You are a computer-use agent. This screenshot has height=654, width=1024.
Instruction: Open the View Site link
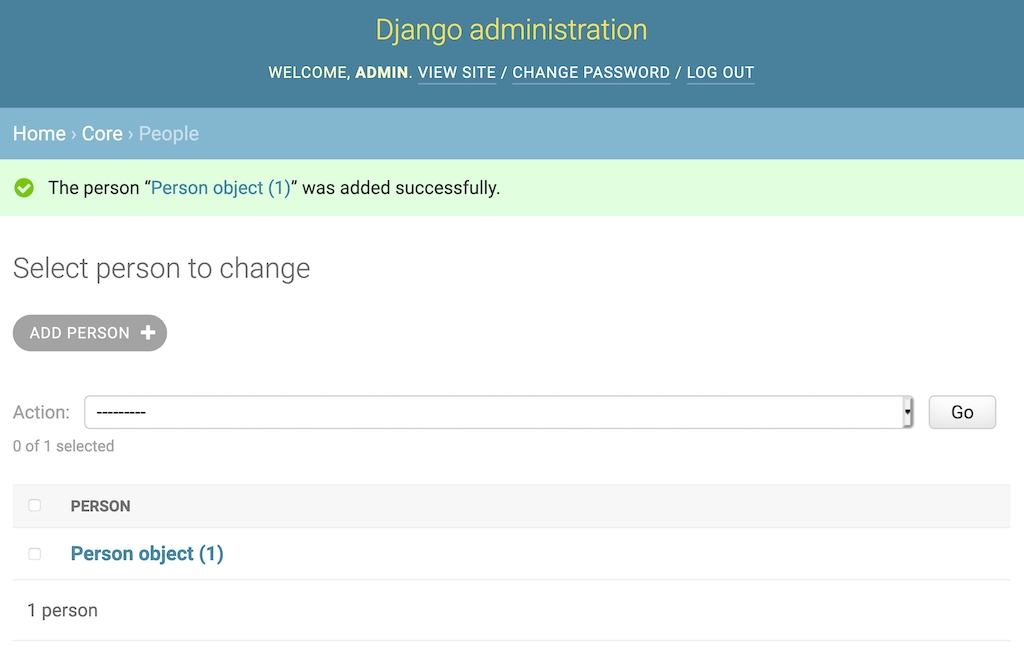coord(457,73)
